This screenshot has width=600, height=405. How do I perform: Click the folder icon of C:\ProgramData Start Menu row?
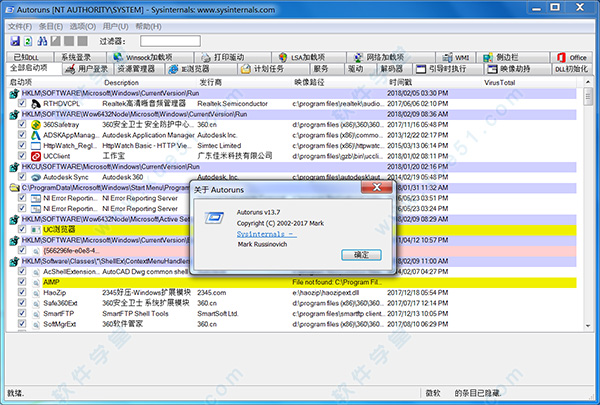(14, 188)
